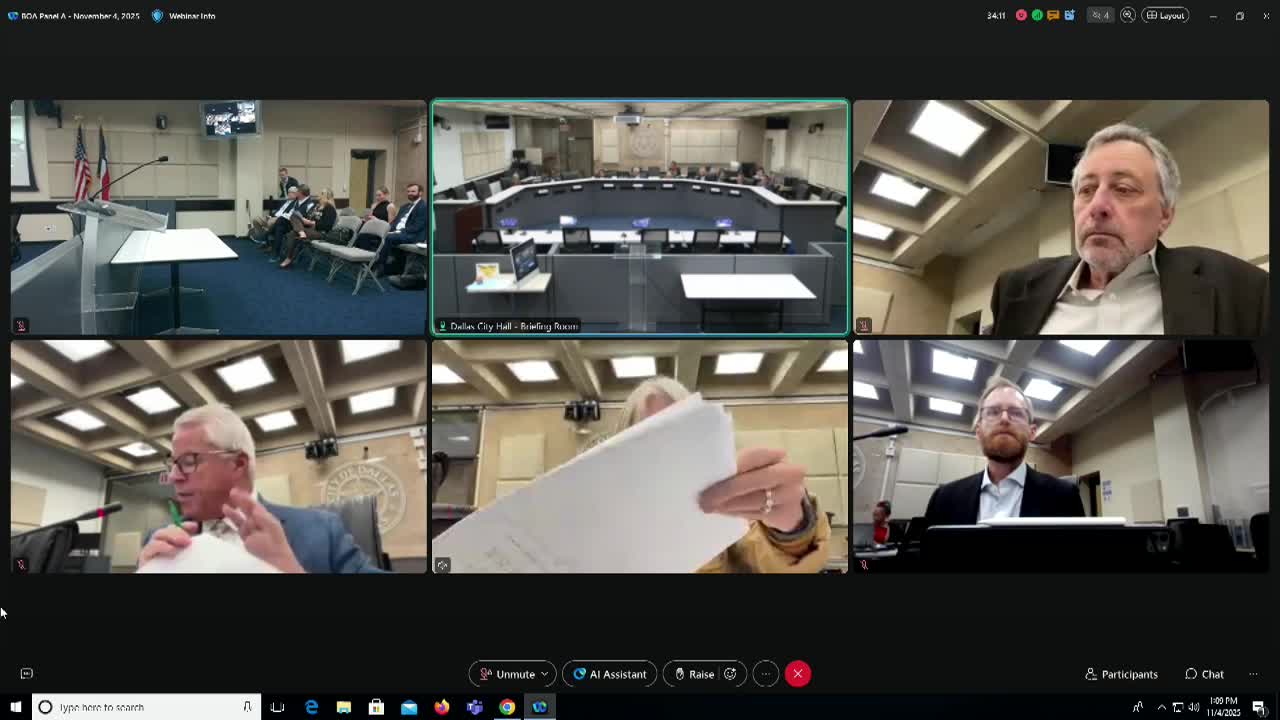Toggle the attendee count indicator

[x=1100, y=15]
